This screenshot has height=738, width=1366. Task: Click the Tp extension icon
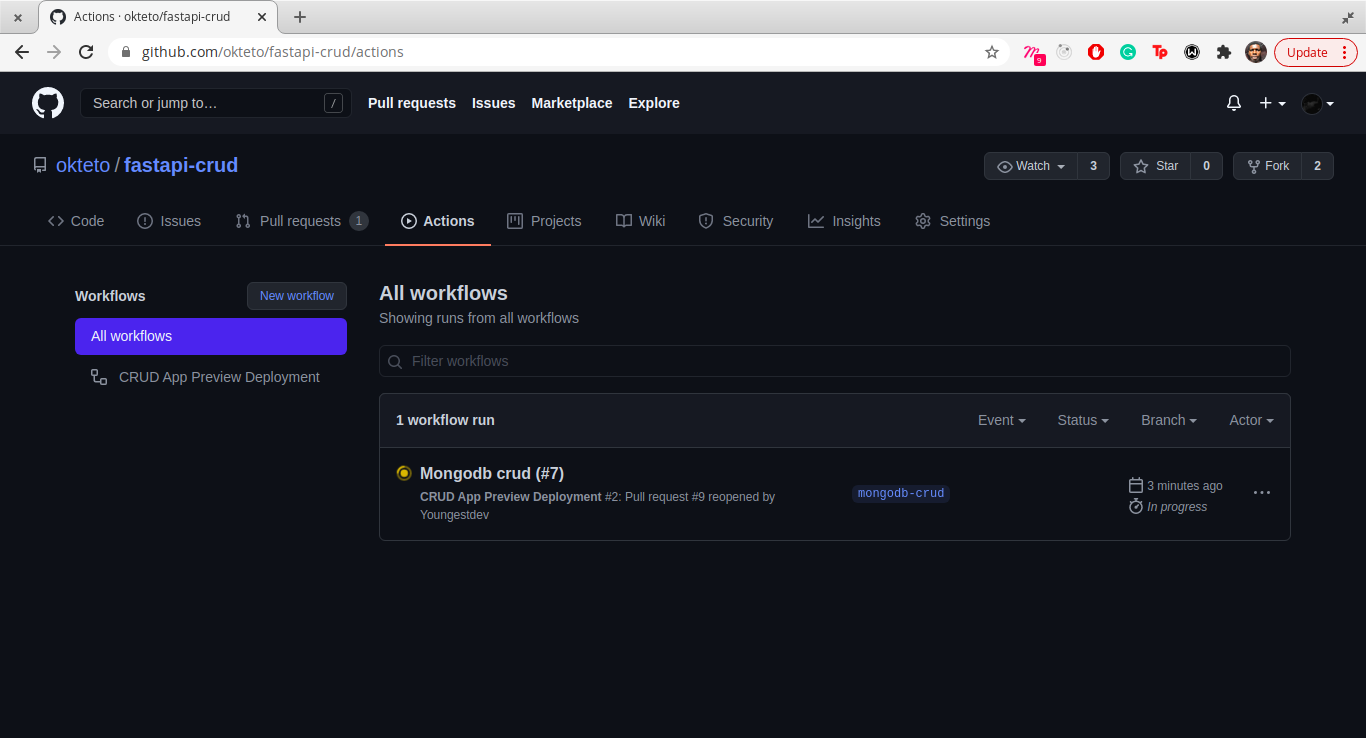click(1160, 52)
